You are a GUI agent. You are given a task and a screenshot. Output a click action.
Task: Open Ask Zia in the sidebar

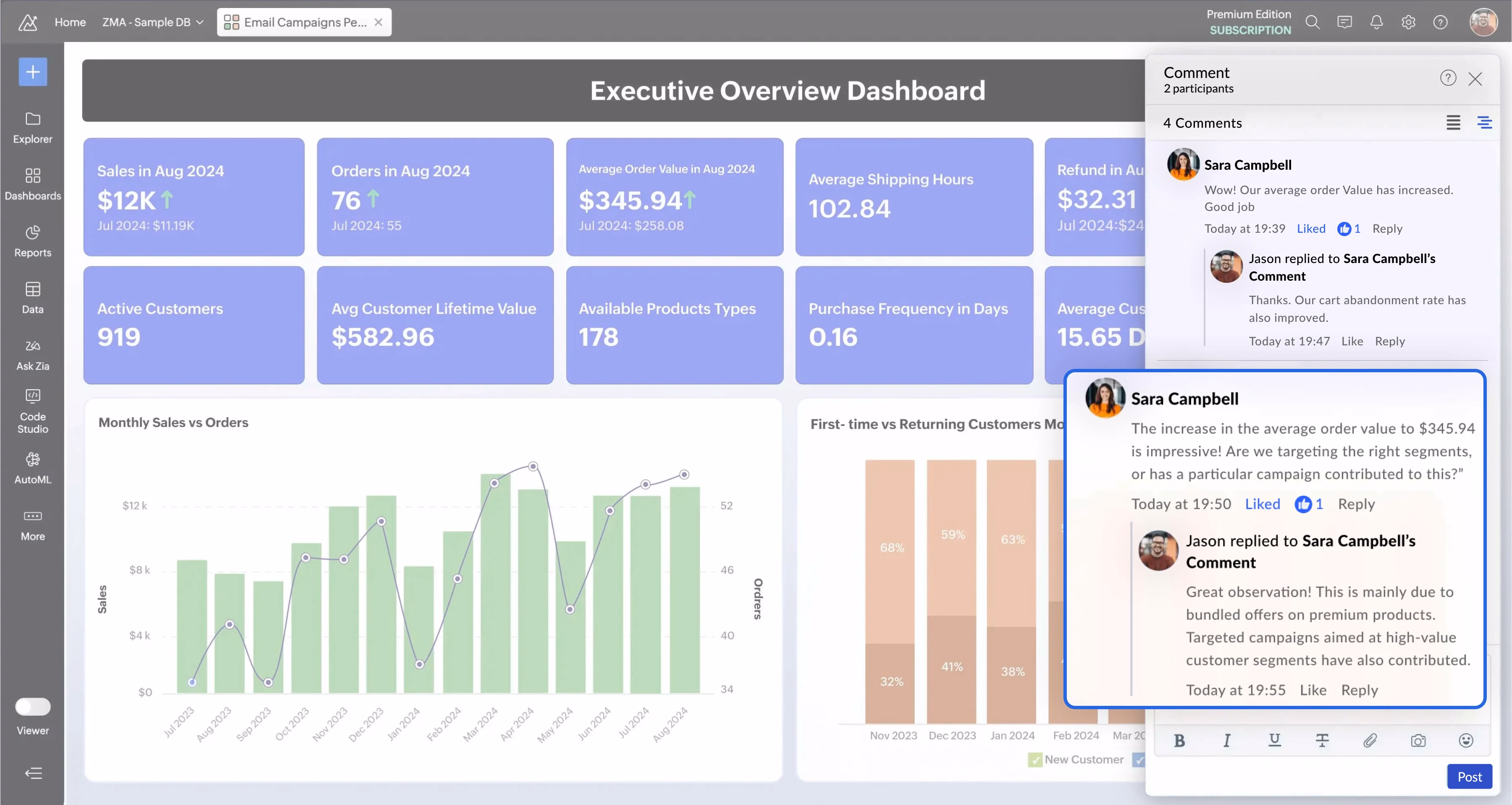[x=32, y=354]
